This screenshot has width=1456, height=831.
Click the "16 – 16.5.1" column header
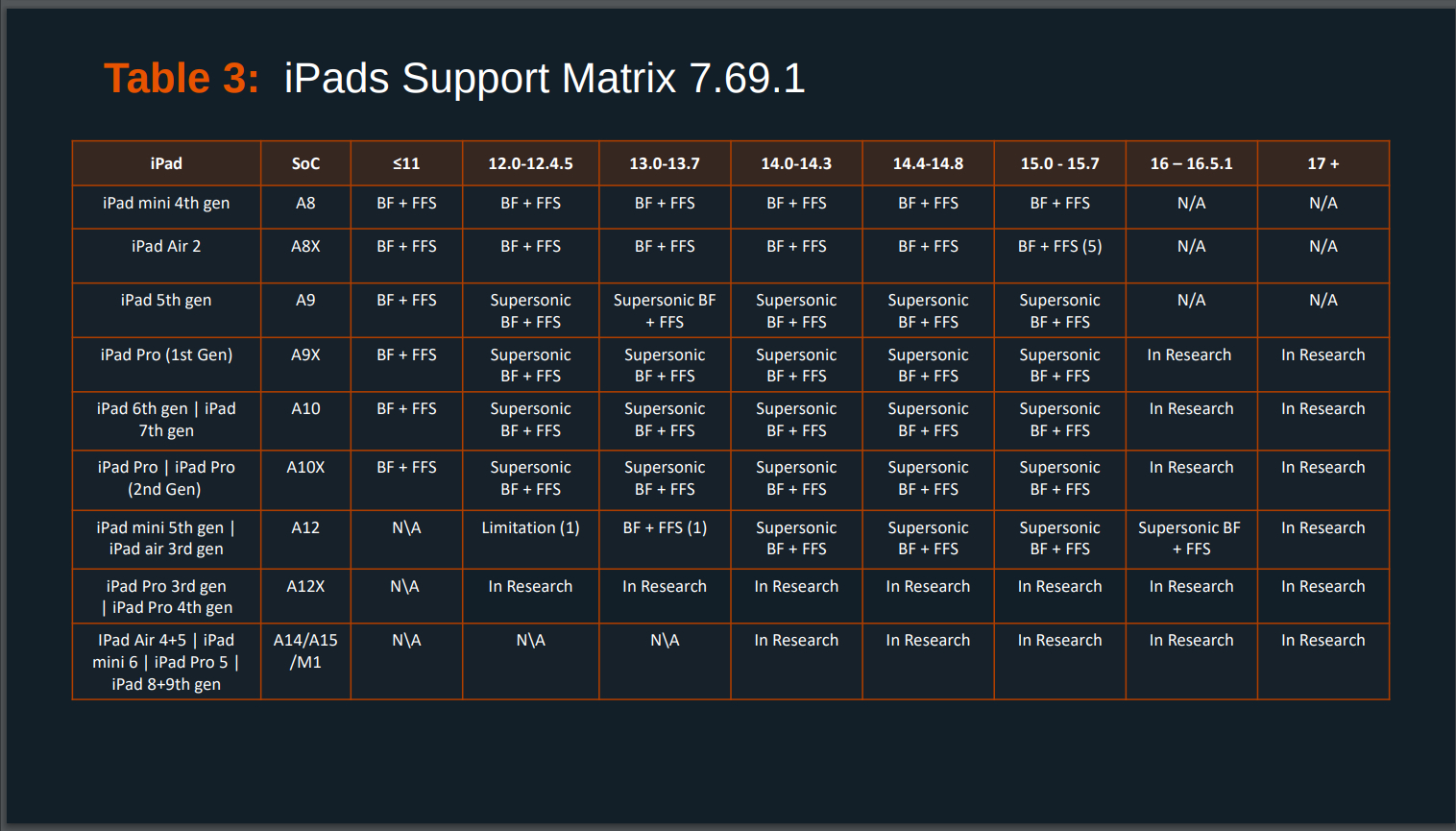click(x=1191, y=163)
